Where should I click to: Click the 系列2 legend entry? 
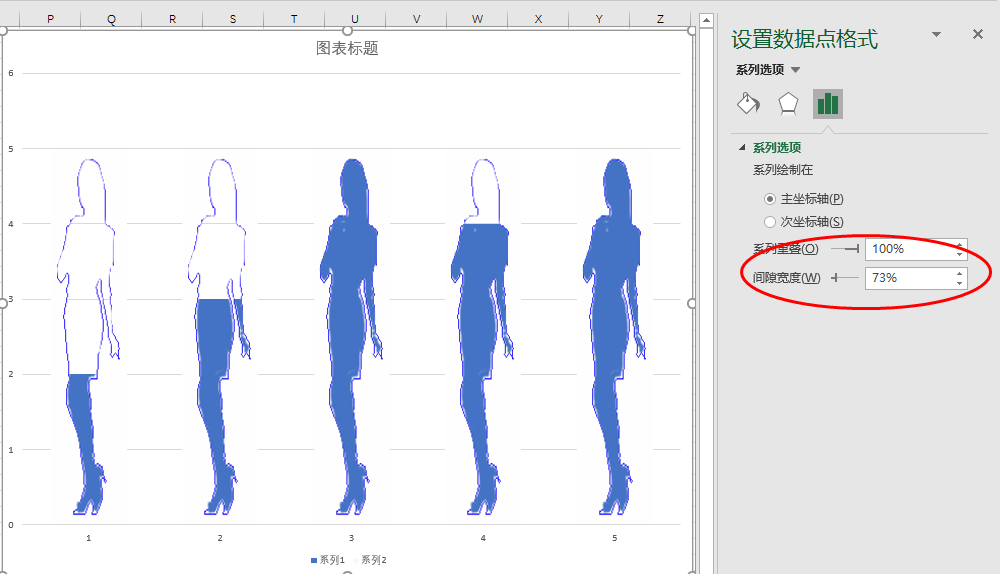[x=371, y=560]
